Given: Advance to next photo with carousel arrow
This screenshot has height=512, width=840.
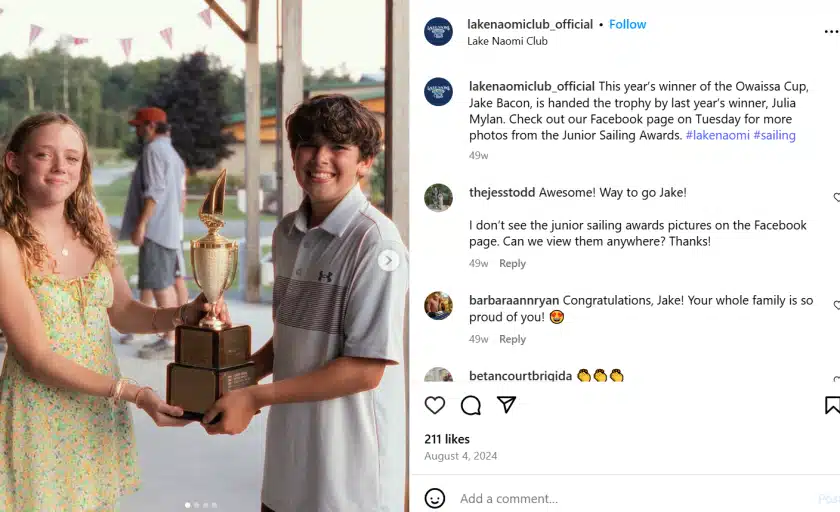Looking at the screenshot, I should pyautogui.click(x=388, y=261).
